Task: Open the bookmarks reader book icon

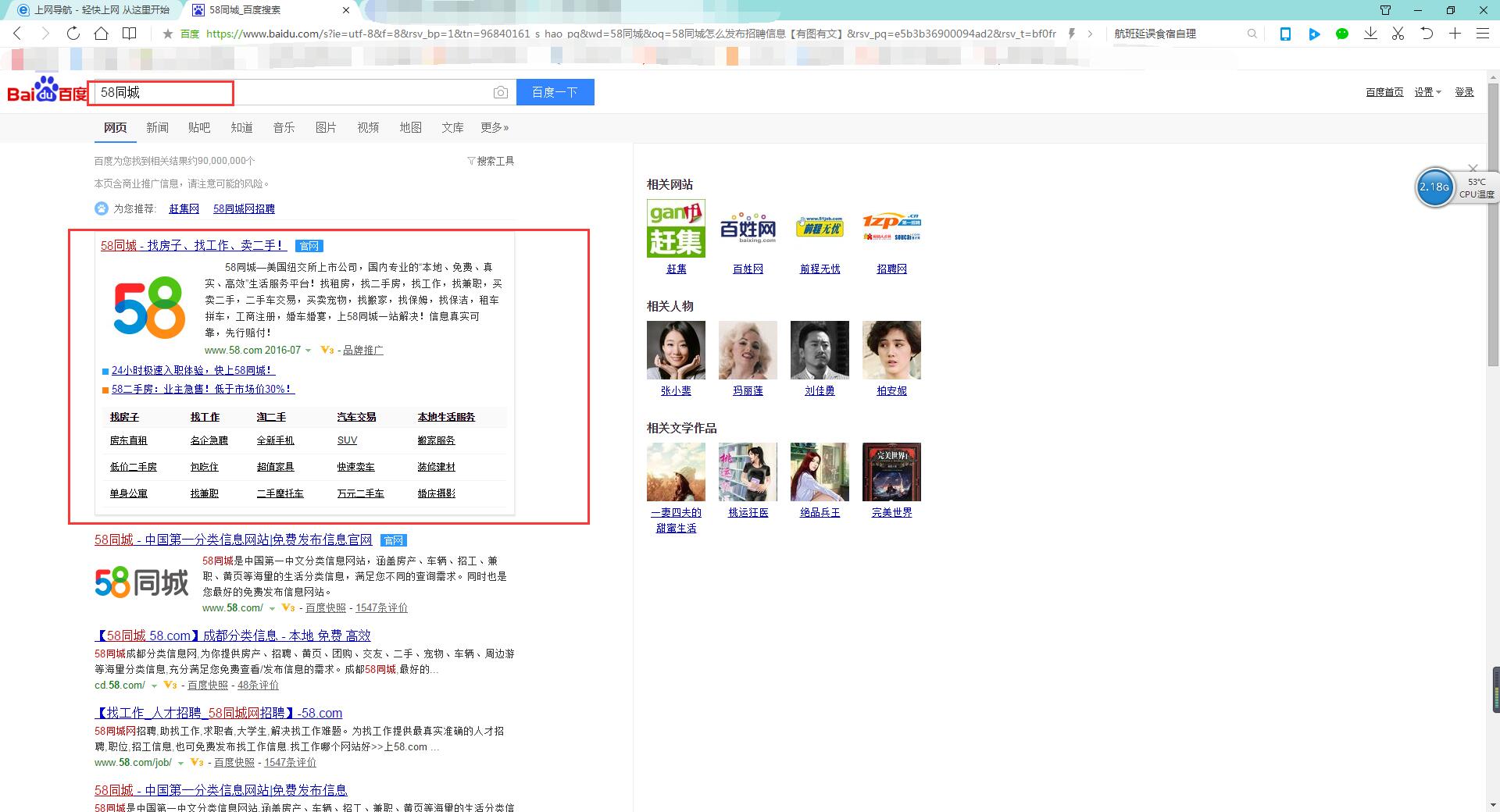Action: 129,34
